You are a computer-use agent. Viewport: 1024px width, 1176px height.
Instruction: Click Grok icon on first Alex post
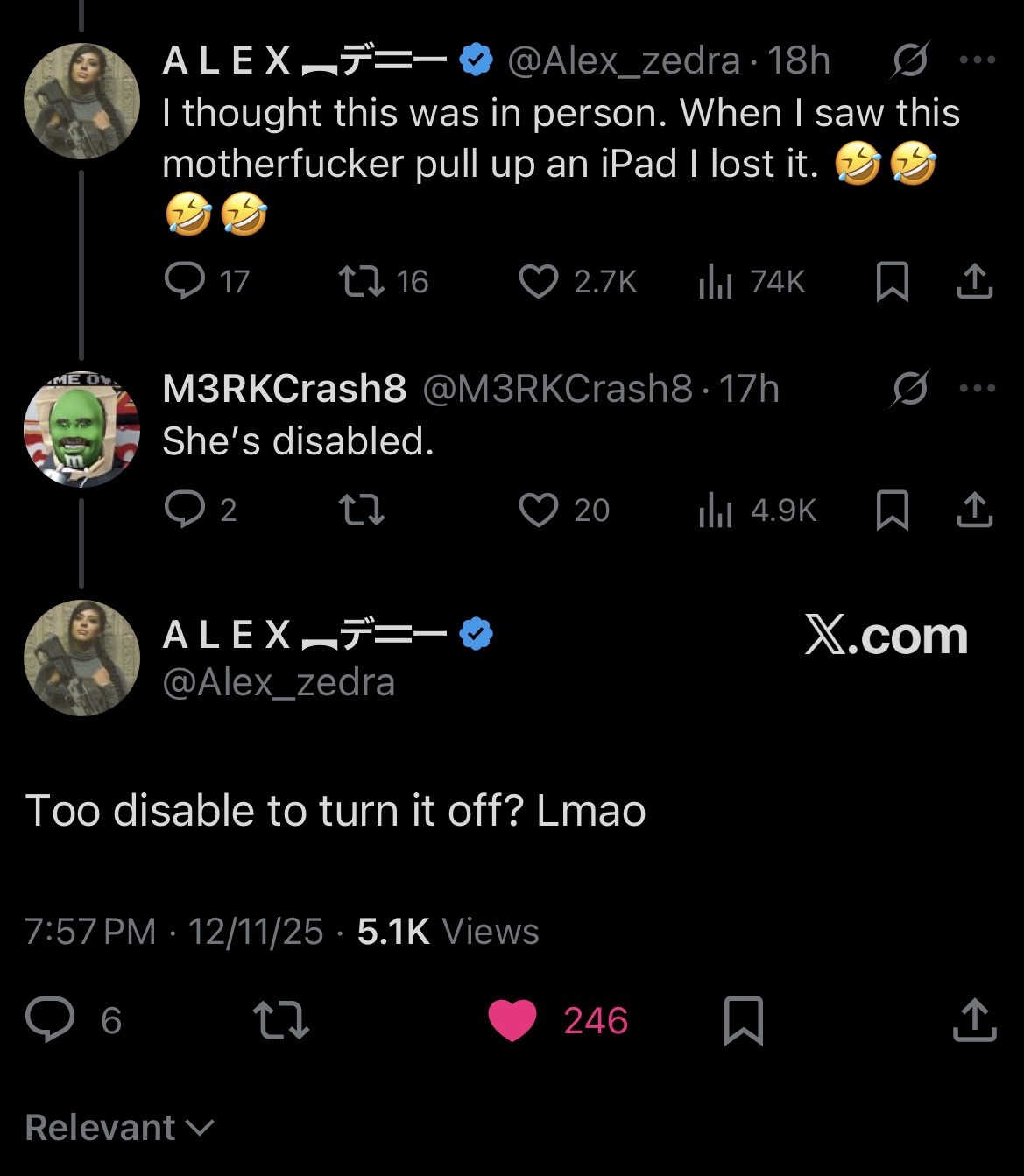pyautogui.click(x=909, y=60)
